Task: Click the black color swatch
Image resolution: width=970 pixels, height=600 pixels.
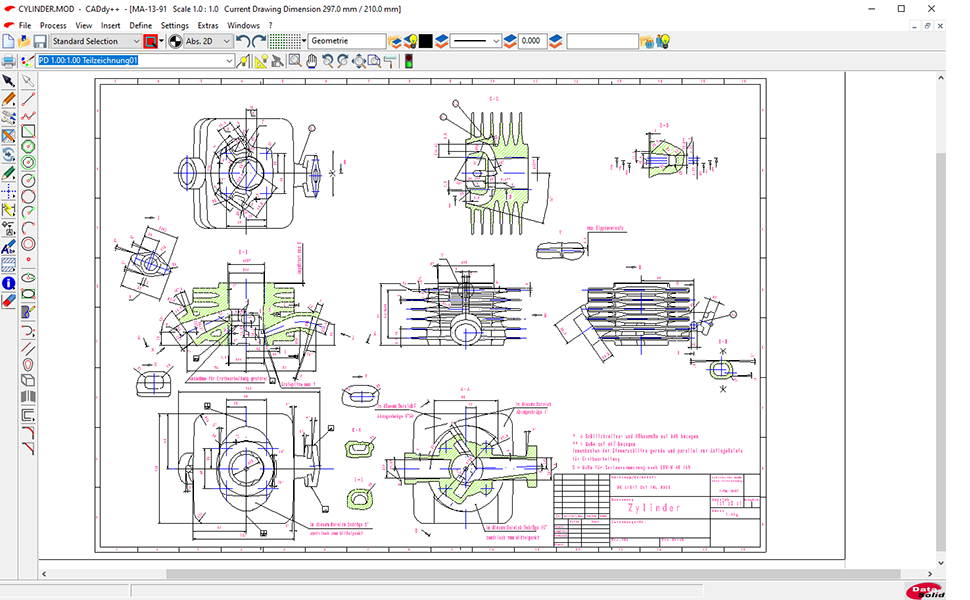Action: pyautogui.click(x=427, y=41)
